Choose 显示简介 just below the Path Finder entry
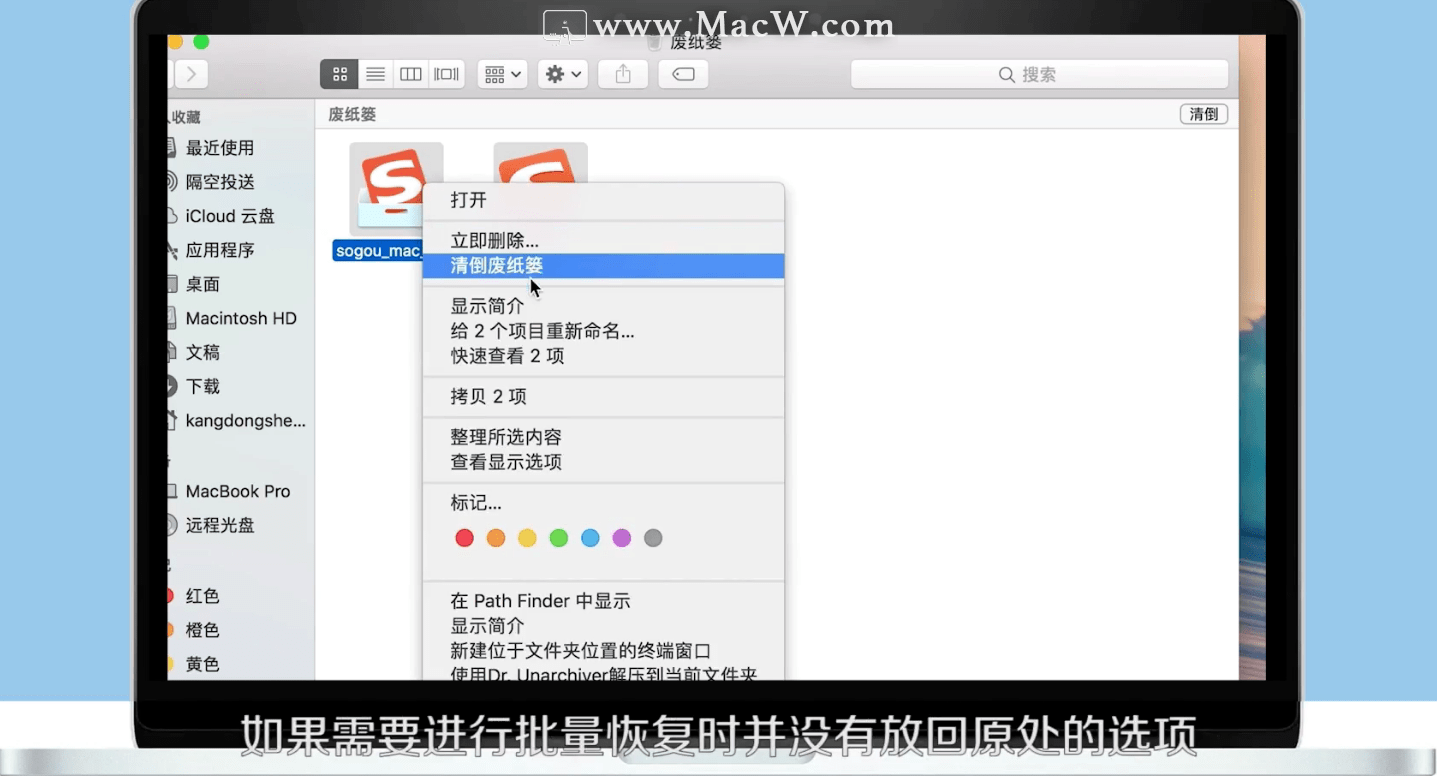The image size is (1437, 776). coord(603,626)
